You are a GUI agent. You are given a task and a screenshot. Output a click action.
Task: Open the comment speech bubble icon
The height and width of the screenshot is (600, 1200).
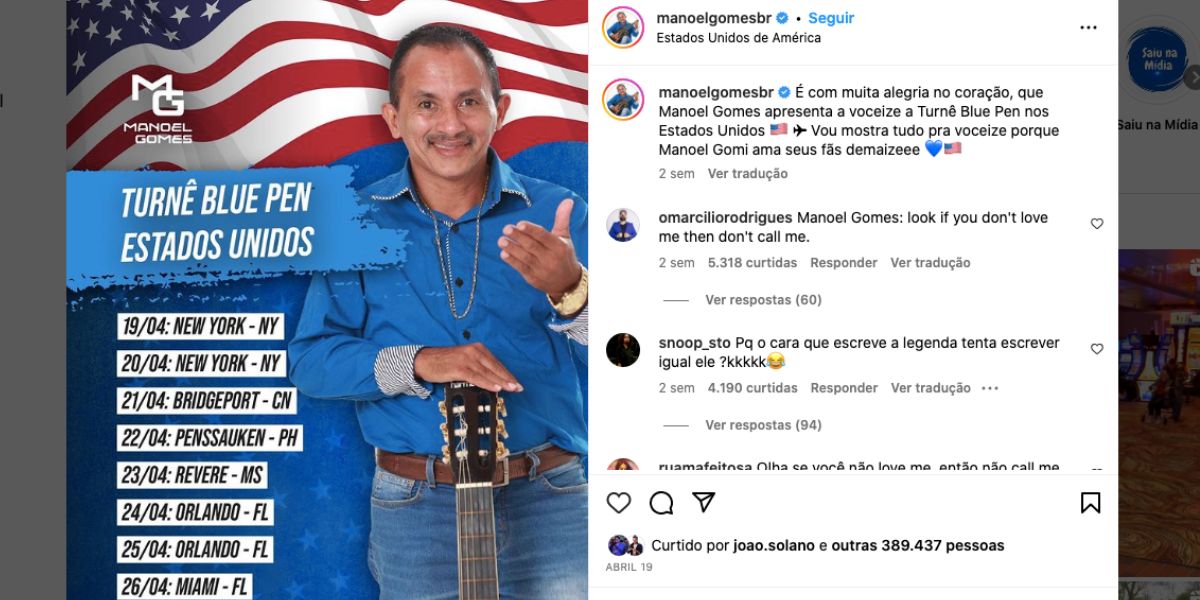661,502
